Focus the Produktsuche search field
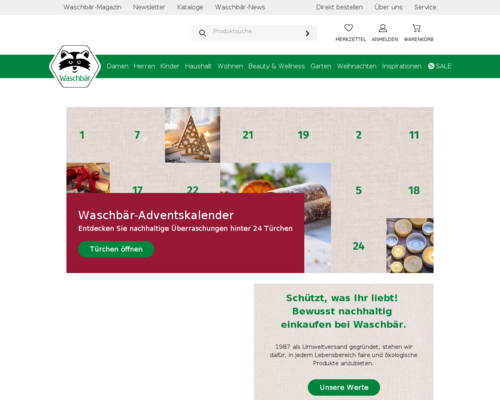Viewport: 500px width, 400px height. [254, 33]
